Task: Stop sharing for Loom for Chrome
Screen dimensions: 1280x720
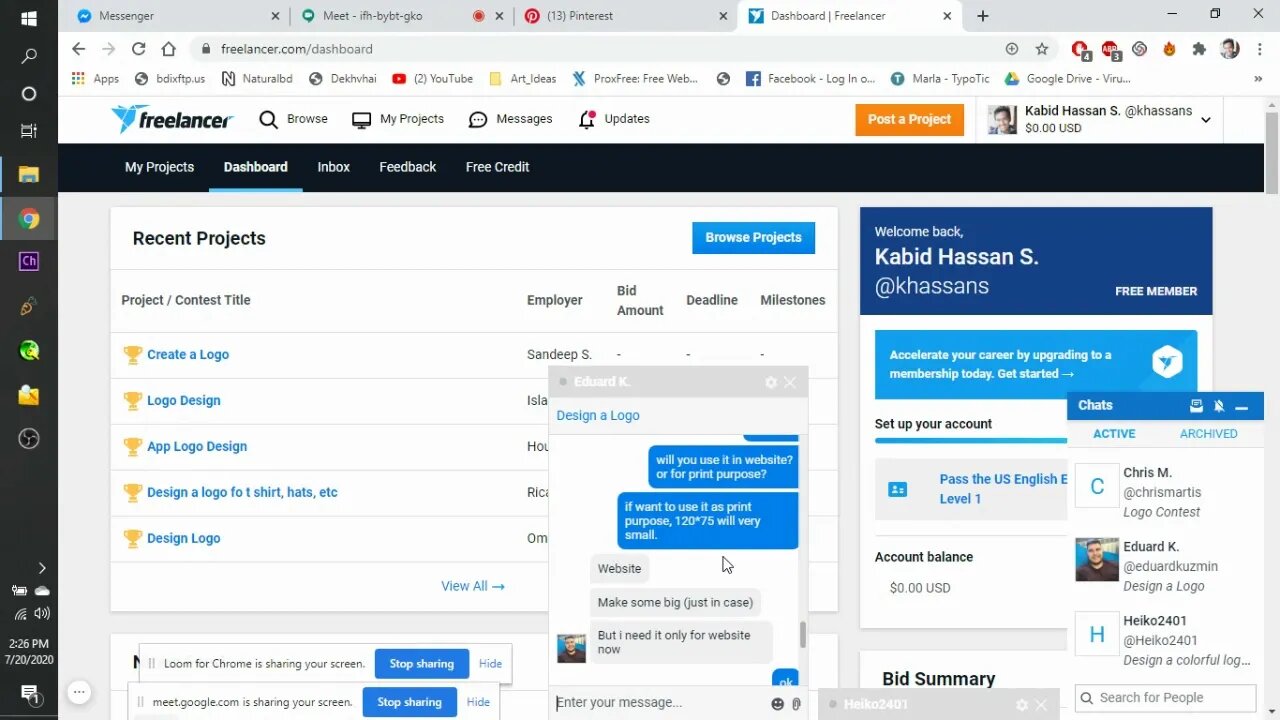Action: tap(421, 664)
